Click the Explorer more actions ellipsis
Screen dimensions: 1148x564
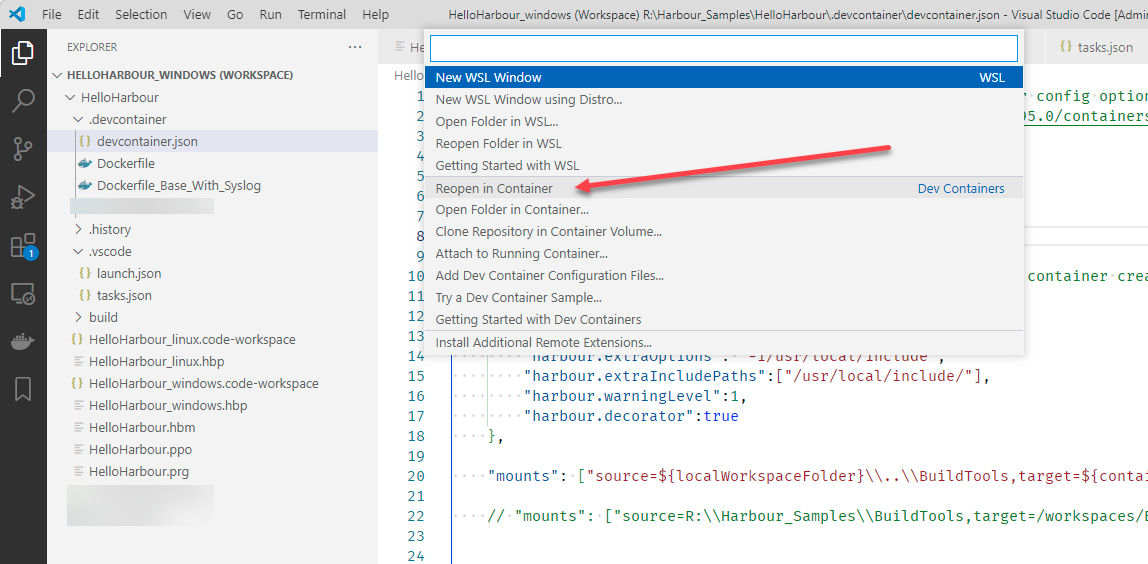pos(355,47)
